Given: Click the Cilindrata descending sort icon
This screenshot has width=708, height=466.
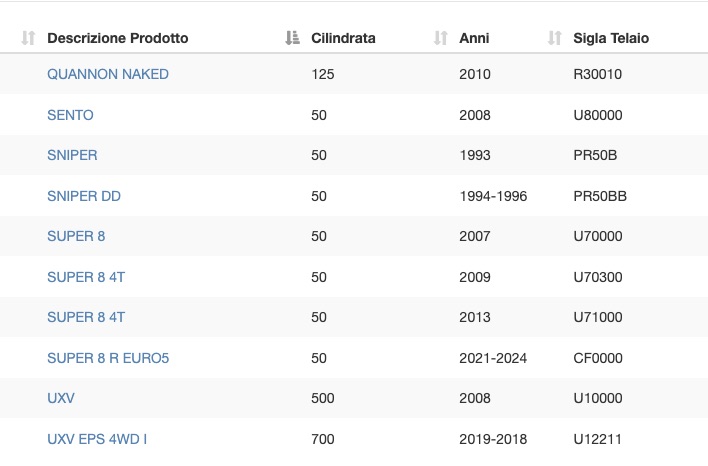Looking at the screenshot, I should click(292, 38).
